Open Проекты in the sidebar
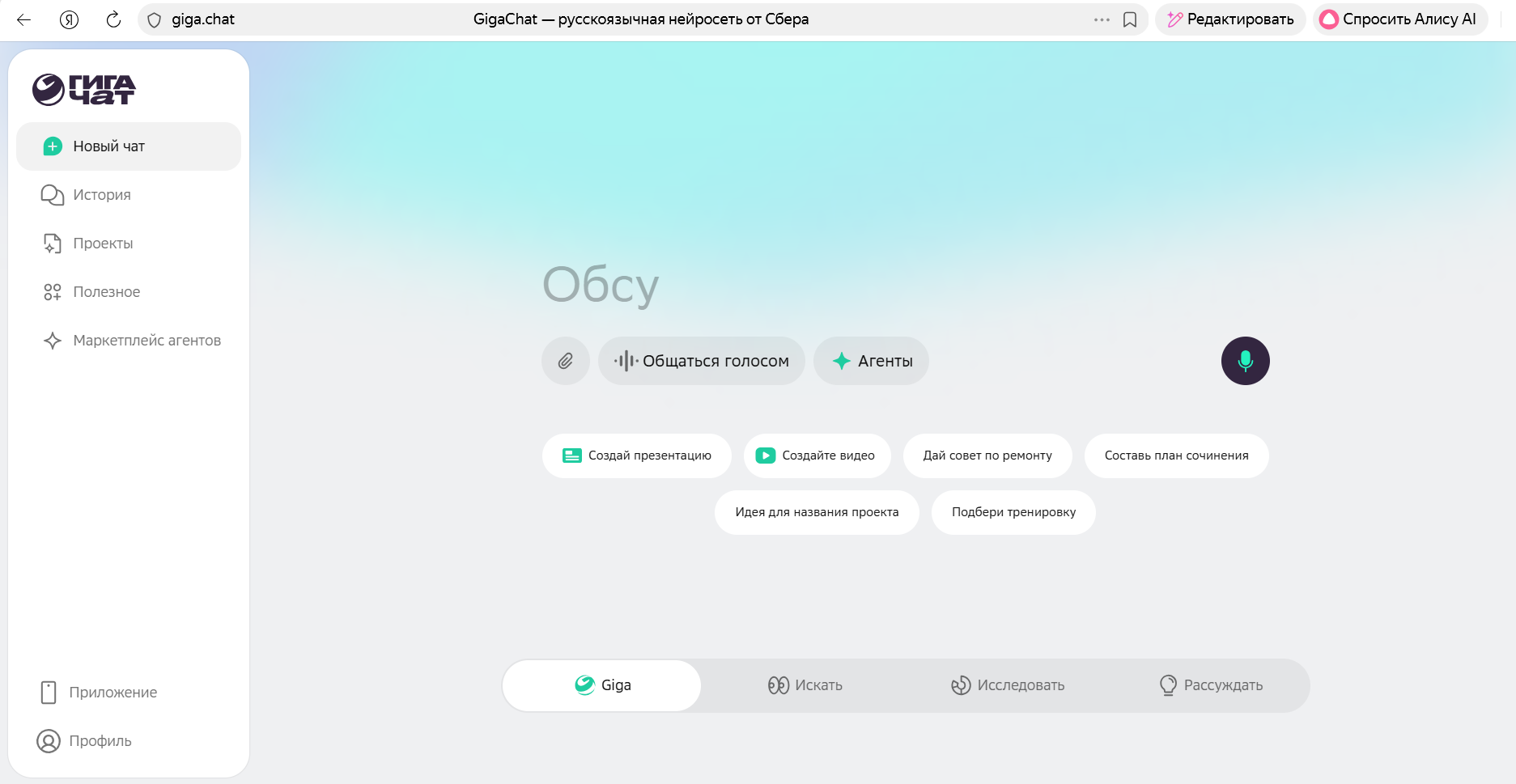Screen dimensions: 1516x784 [103, 244]
